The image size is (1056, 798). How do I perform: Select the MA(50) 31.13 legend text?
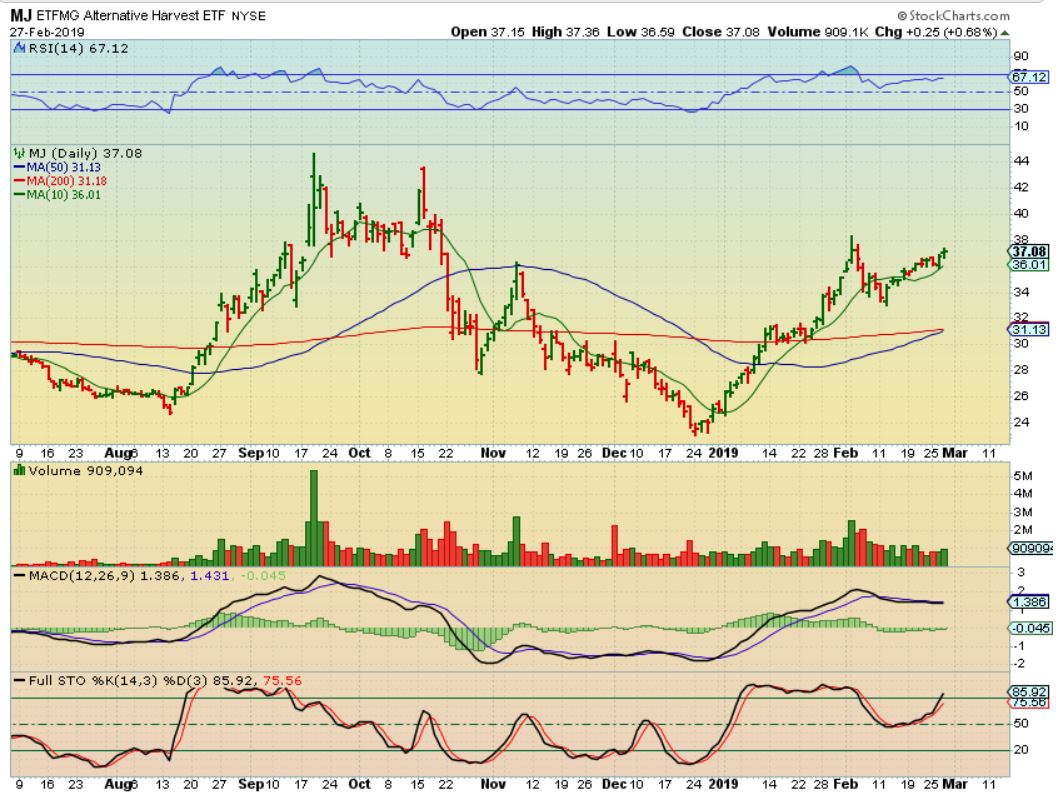tap(63, 168)
